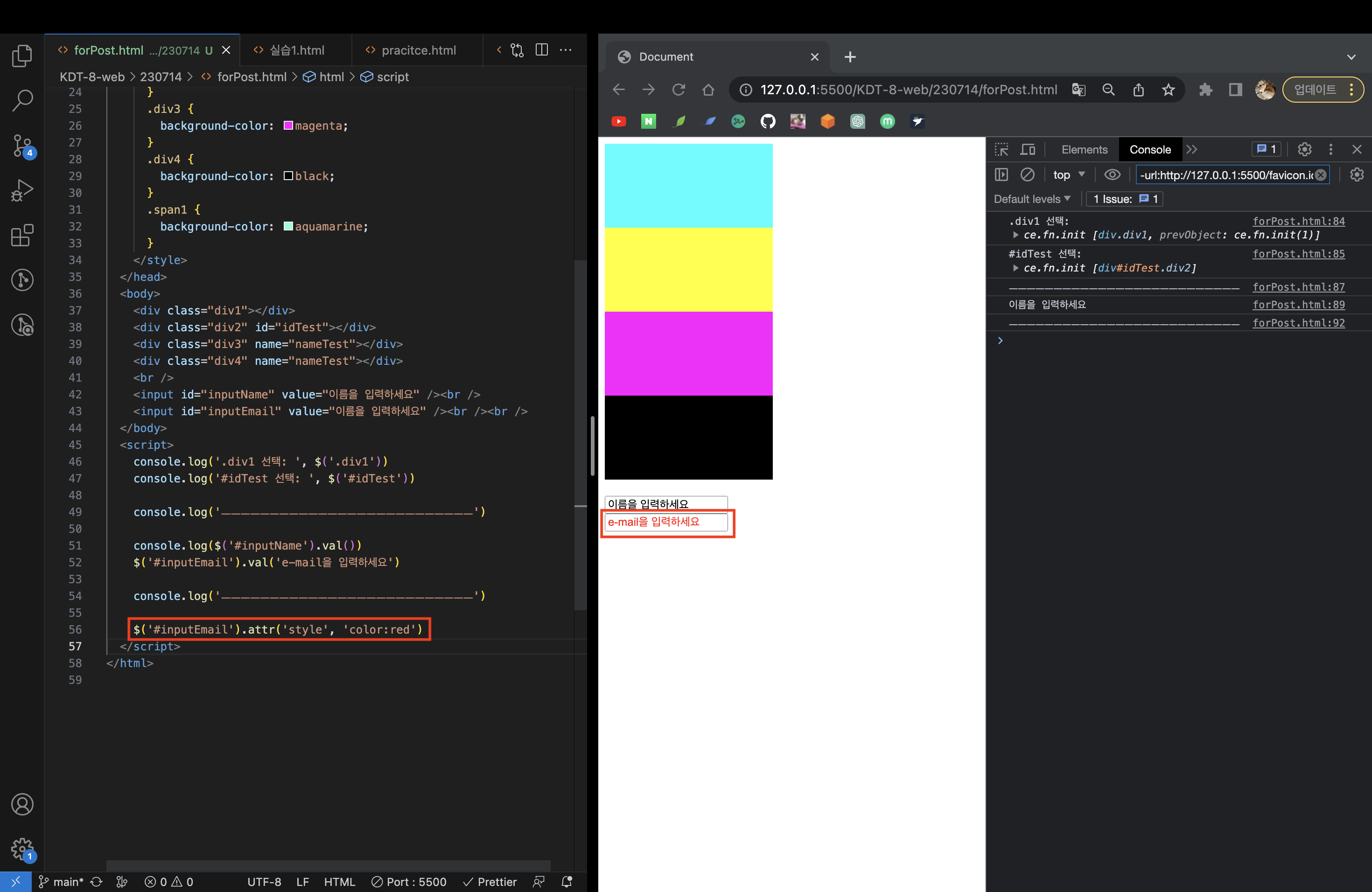Image resolution: width=1372 pixels, height=892 pixels.
Task: Open the forPost.html:89 source link
Action: coord(1298,305)
